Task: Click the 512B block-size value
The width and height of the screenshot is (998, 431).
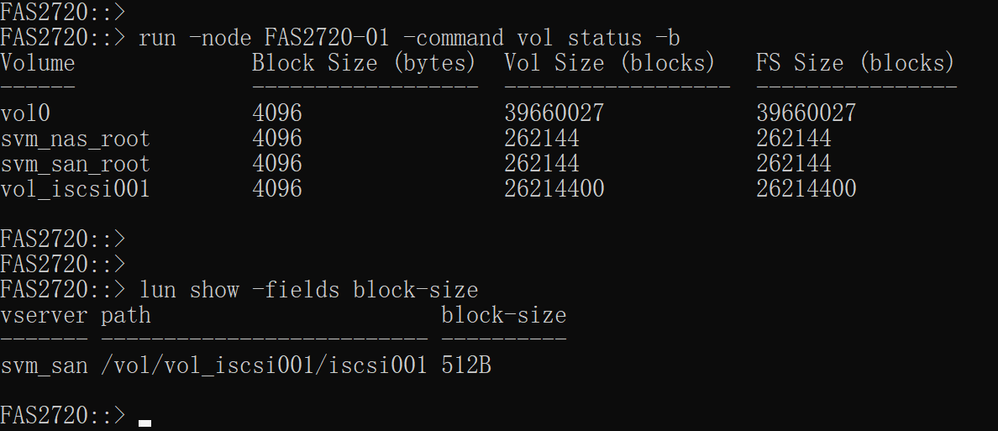Action: pos(466,366)
